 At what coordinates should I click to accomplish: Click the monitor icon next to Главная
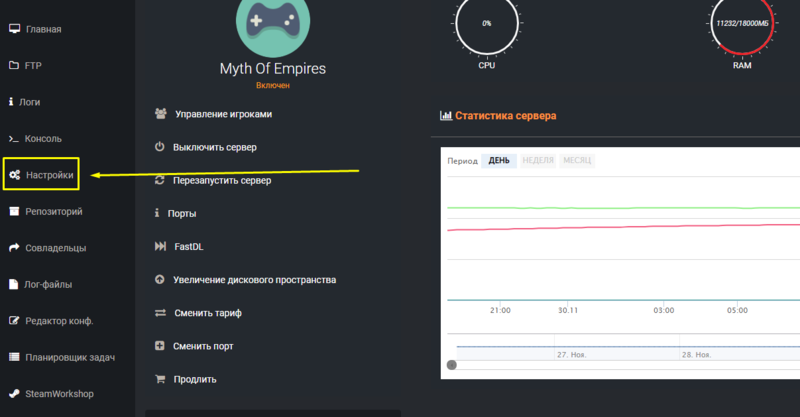pos(14,29)
